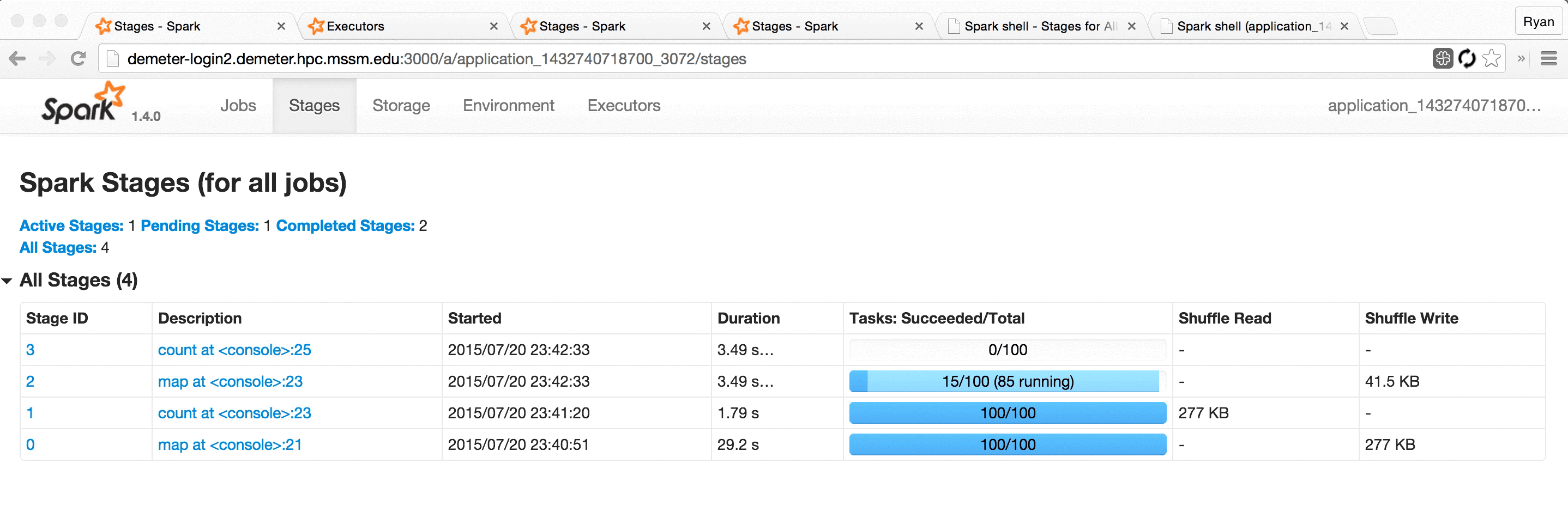The image size is (1568, 512).
Task: Click the Spark Stages (for all jobs) heading
Action: (183, 182)
